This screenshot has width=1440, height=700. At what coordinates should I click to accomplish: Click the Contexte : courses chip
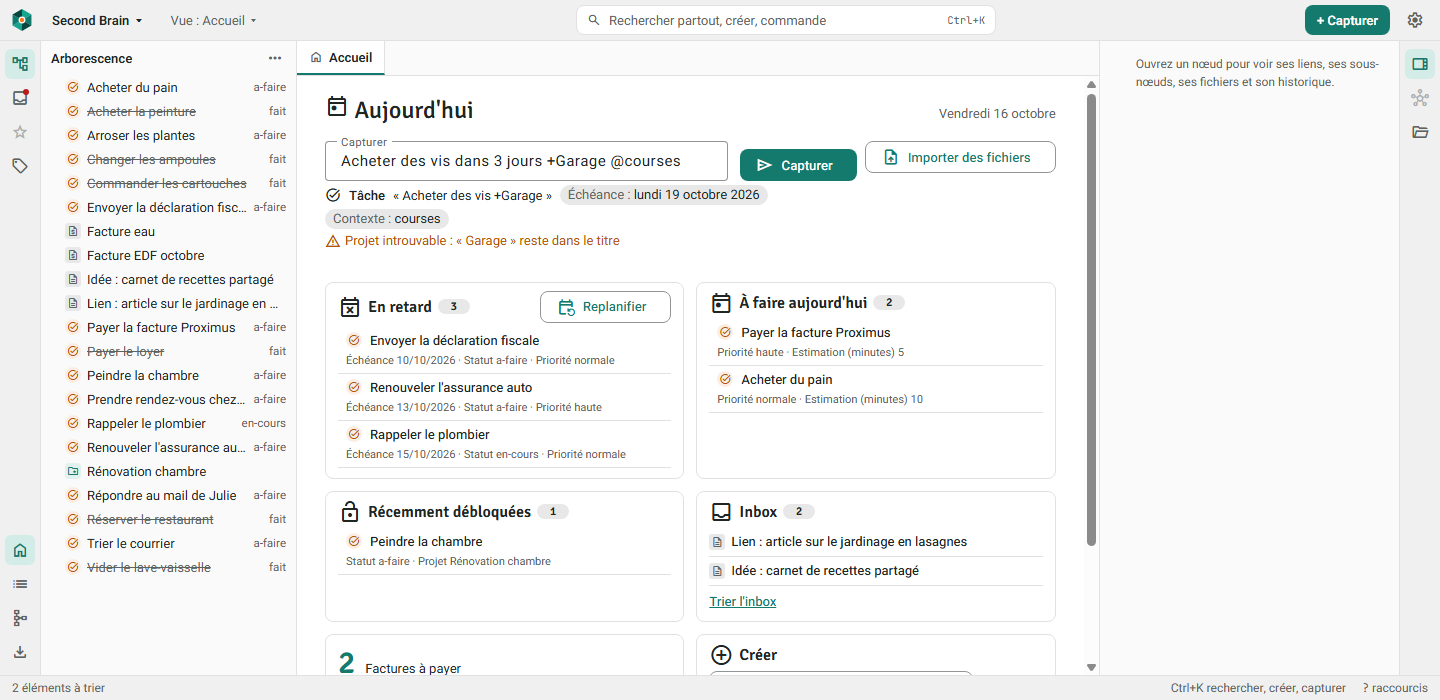point(387,219)
